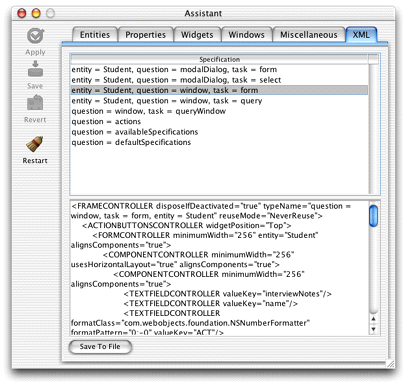This screenshot has height=387, width=414.
Task: Go to the Widgets tab
Action: pos(197,35)
